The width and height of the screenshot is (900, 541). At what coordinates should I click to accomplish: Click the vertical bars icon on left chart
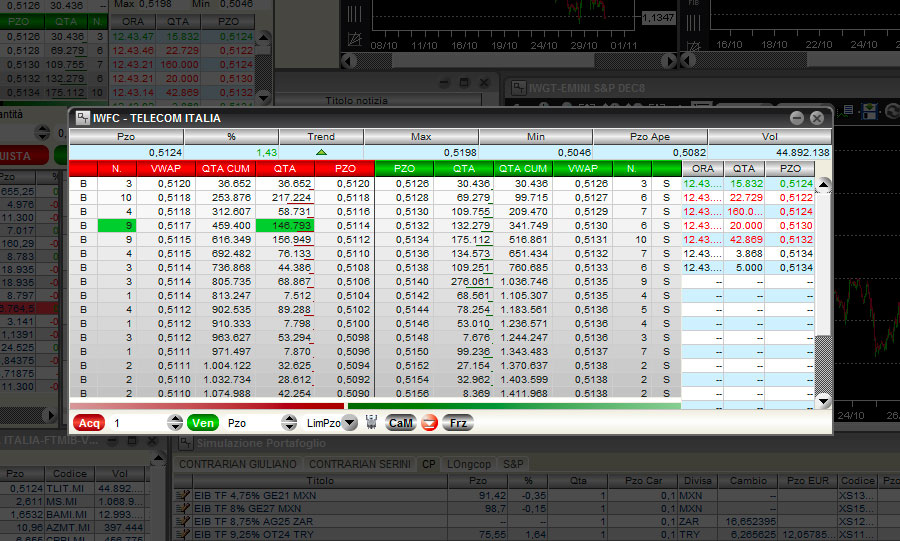(x=355, y=14)
